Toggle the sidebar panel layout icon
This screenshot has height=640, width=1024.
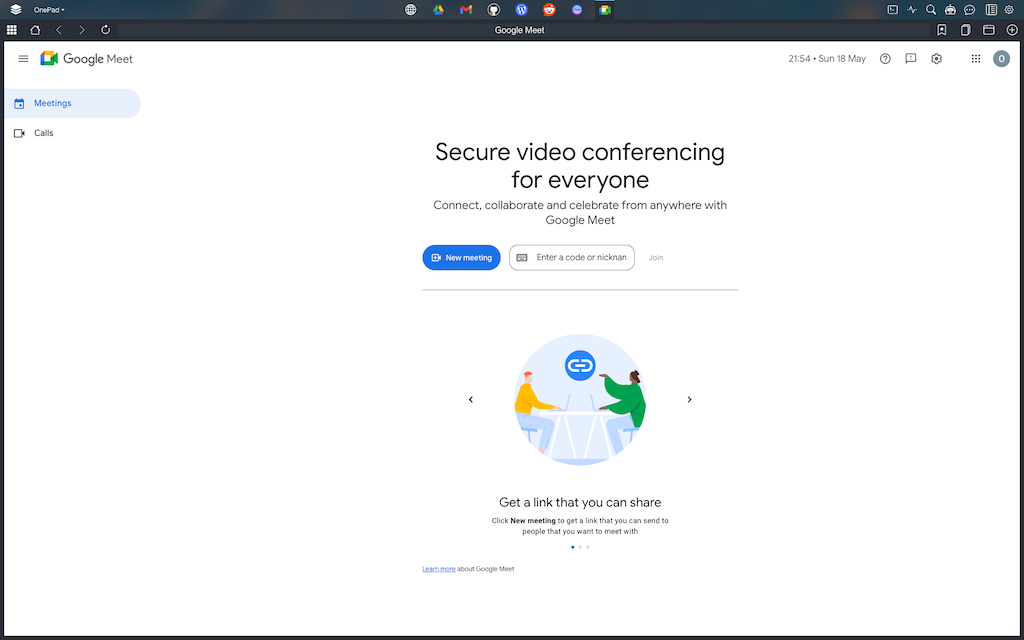point(991,10)
